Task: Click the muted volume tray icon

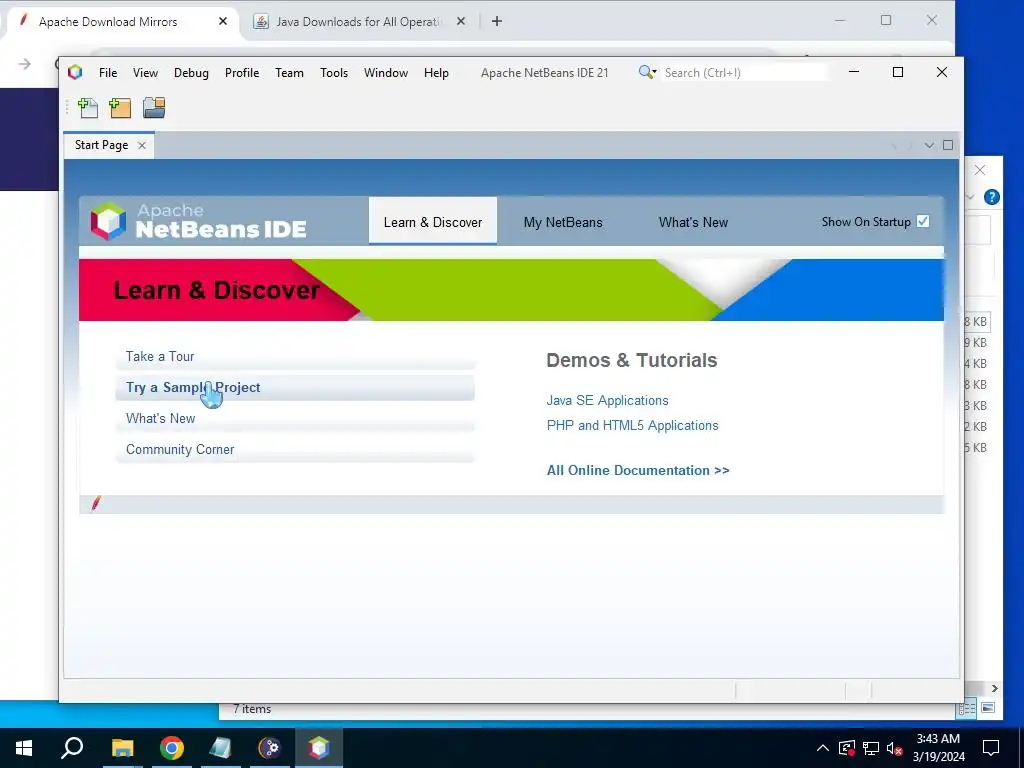Action: pyautogui.click(x=895, y=748)
